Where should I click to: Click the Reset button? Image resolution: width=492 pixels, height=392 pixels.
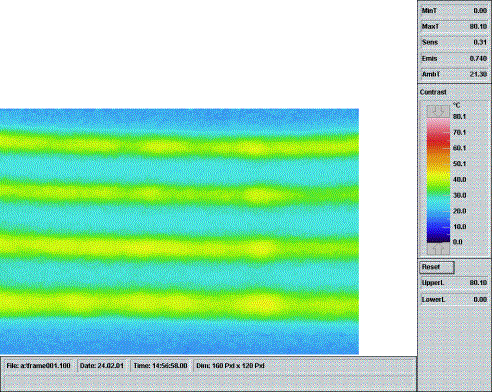click(x=437, y=267)
